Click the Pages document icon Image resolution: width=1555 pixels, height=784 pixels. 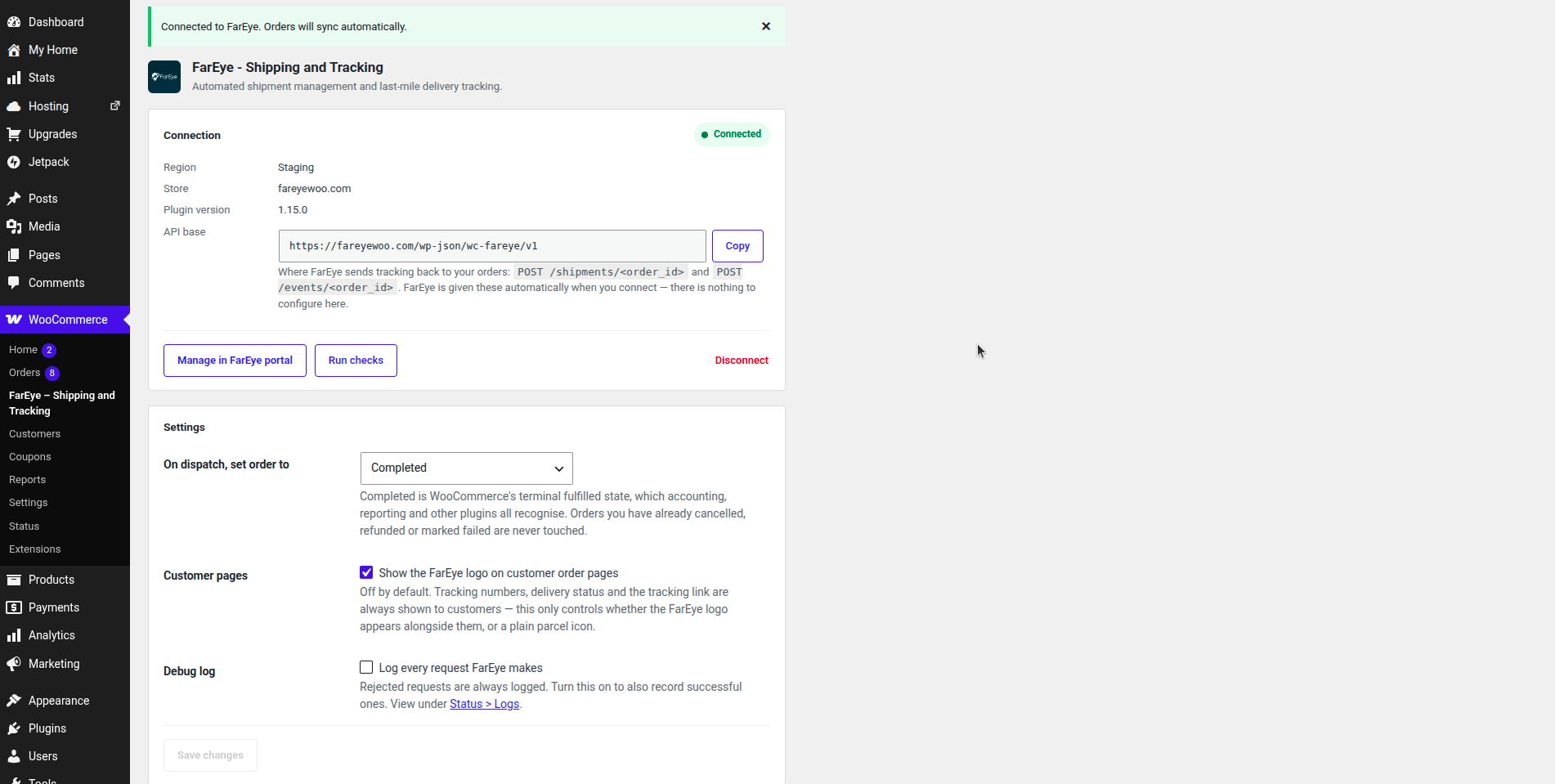[x=14, y=255]
